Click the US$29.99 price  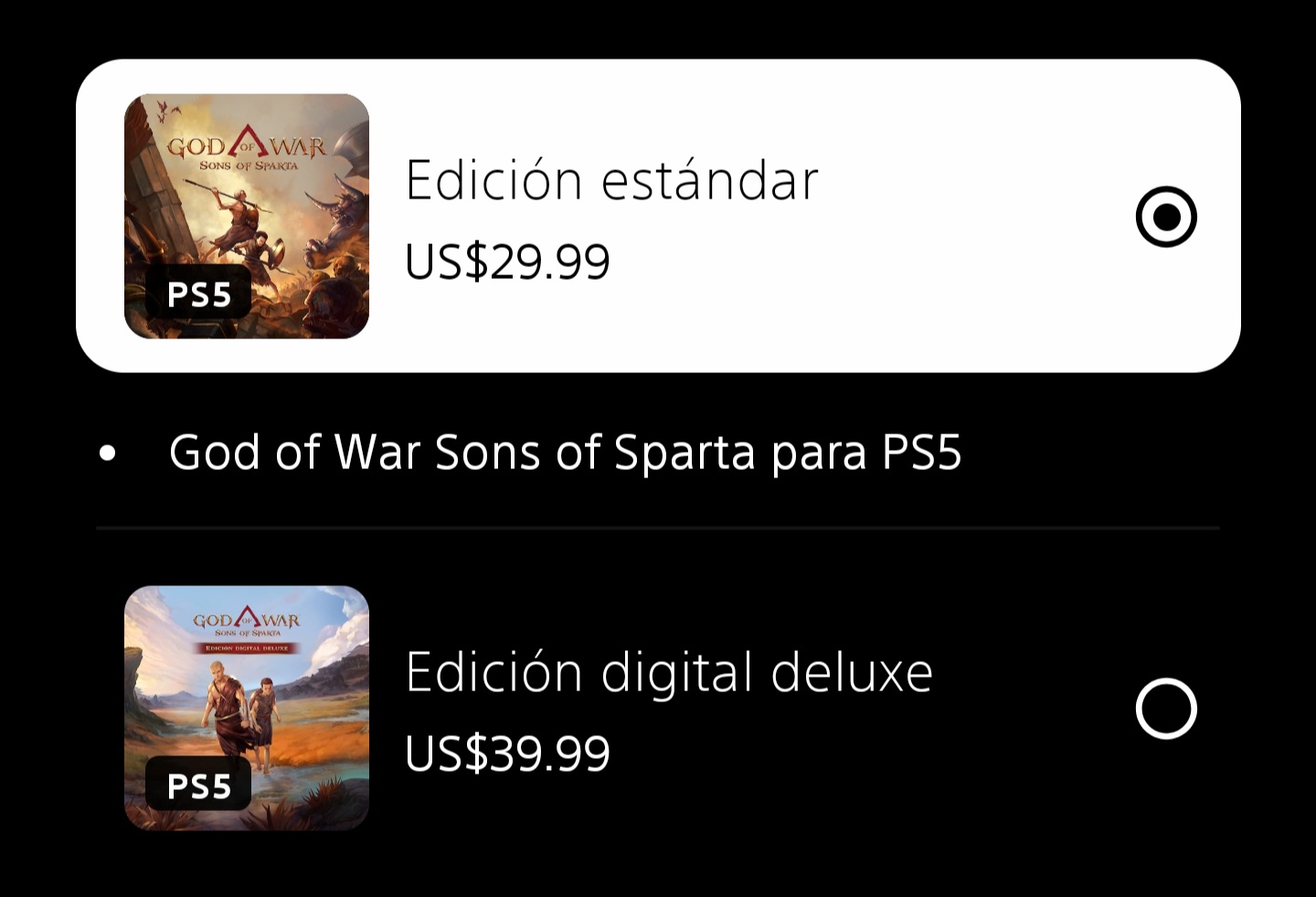(507, 262)
